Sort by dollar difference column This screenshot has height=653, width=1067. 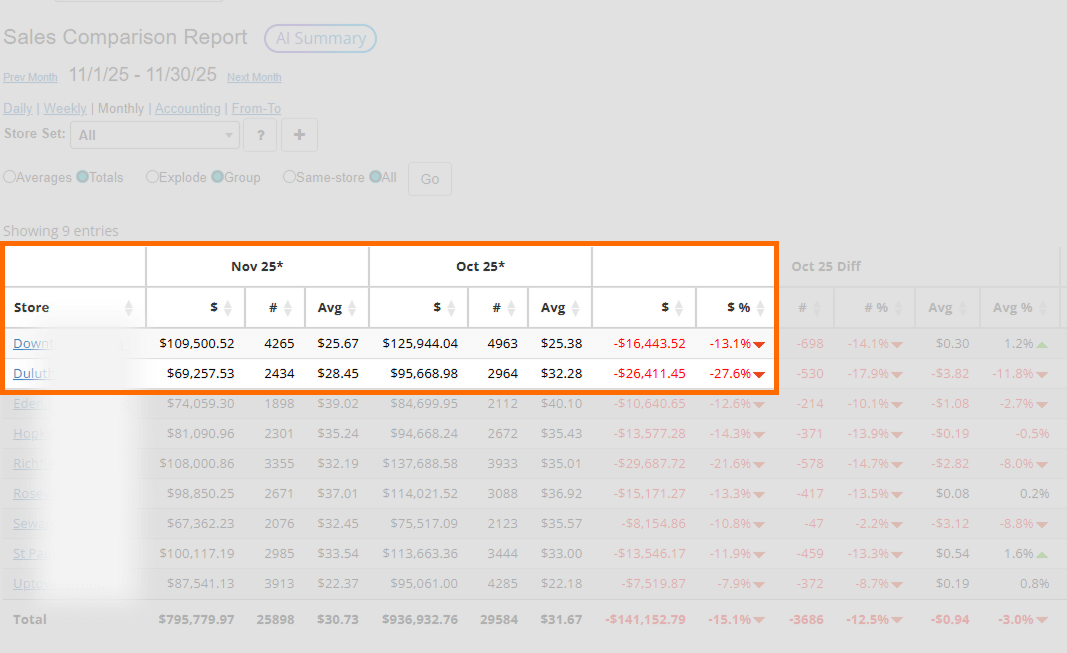[678, 308]
